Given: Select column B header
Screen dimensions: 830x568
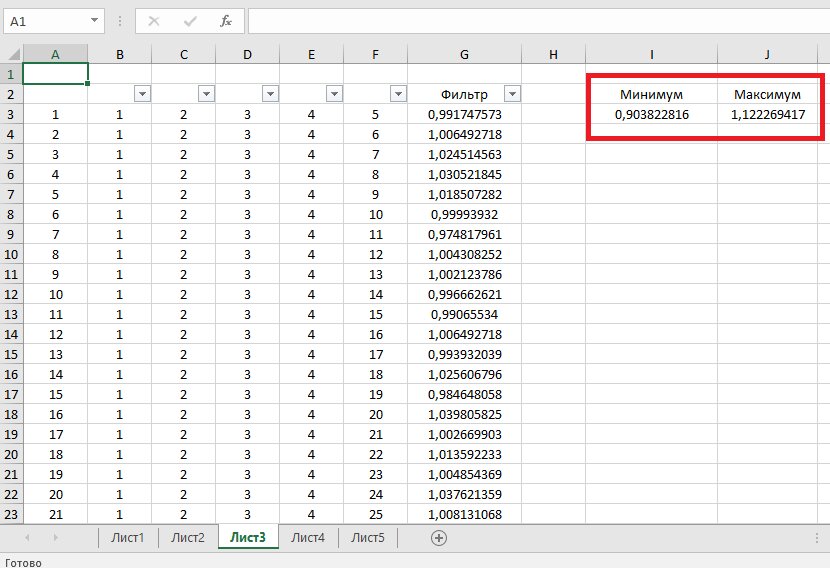Looking at the screenshot, I should point(120,54).
